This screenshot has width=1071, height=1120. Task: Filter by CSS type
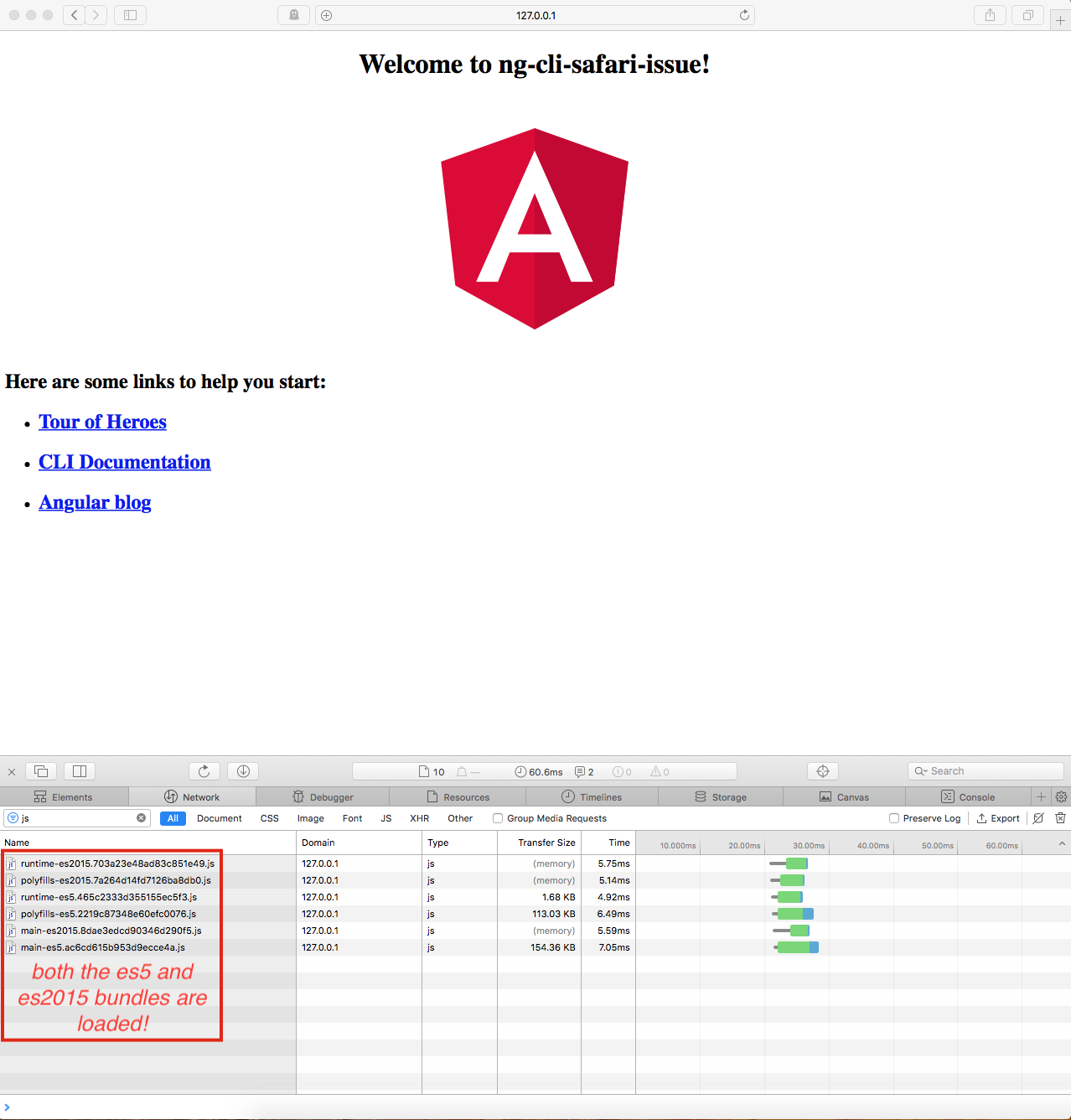[x=270, y=818]
